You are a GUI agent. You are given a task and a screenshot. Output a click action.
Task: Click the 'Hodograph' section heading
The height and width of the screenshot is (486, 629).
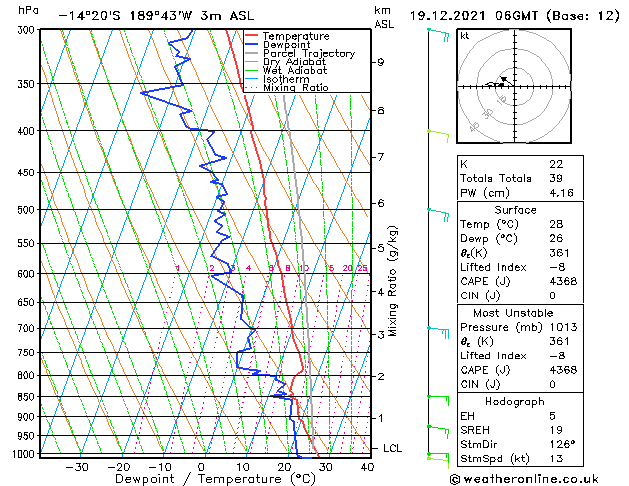(515, 402)
